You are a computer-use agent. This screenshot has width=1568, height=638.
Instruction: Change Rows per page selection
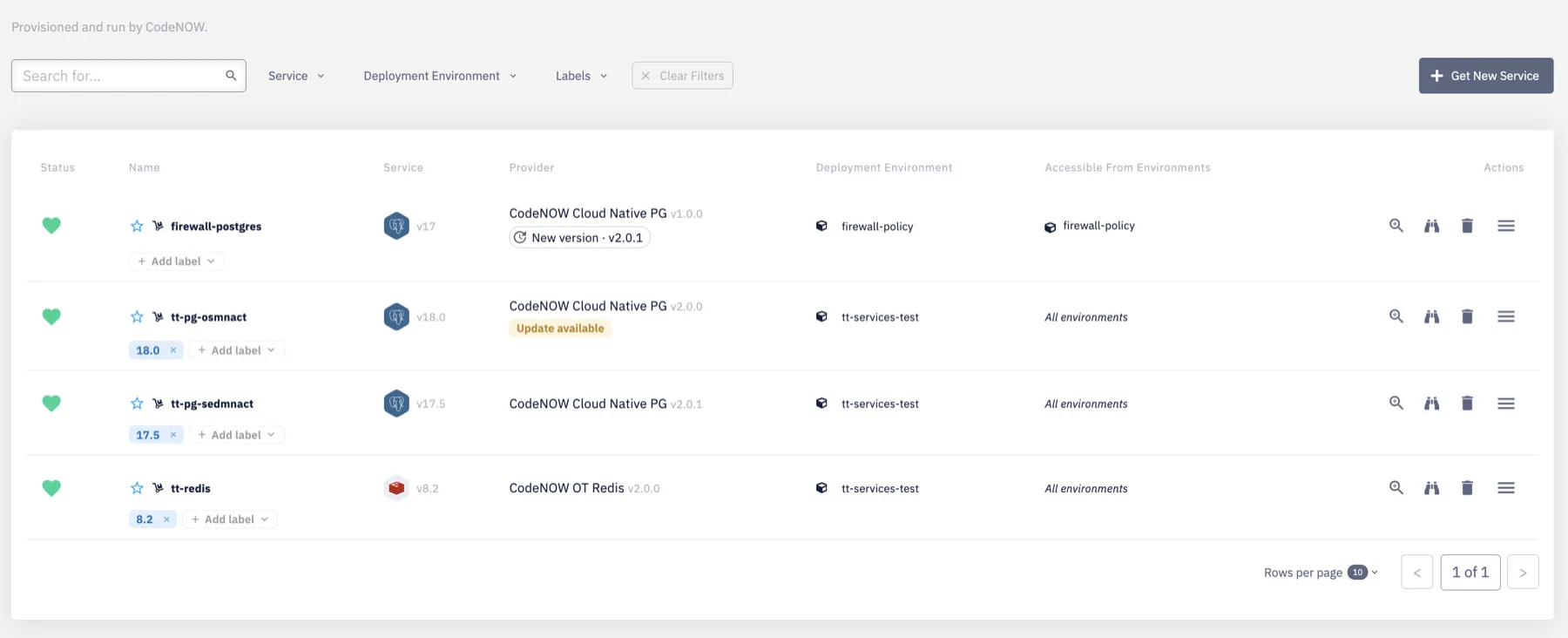pos(1362,573)
